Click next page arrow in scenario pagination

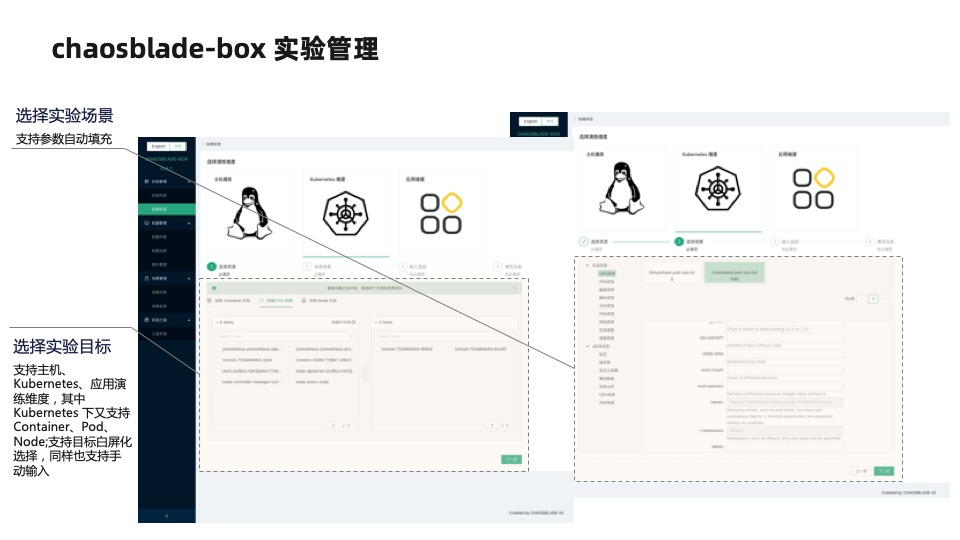point(885,299)
